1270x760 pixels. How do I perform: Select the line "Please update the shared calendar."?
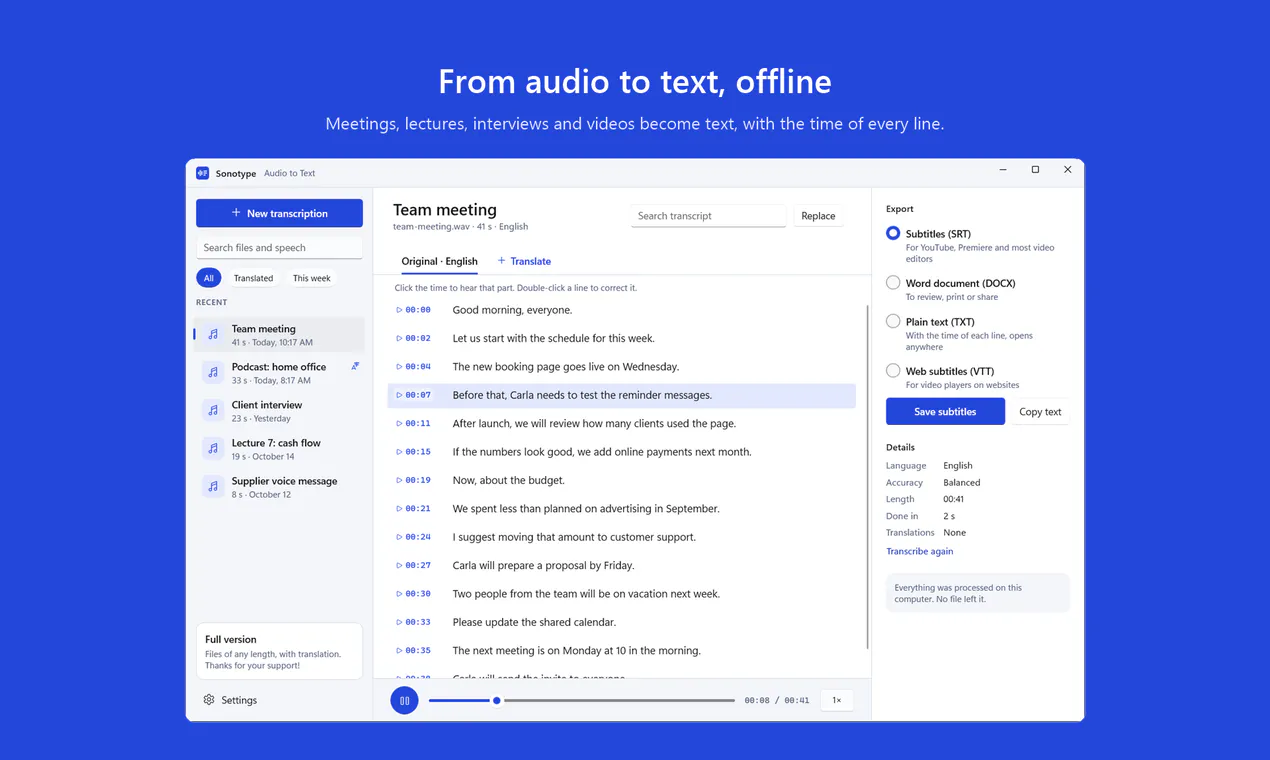(622, 622)
